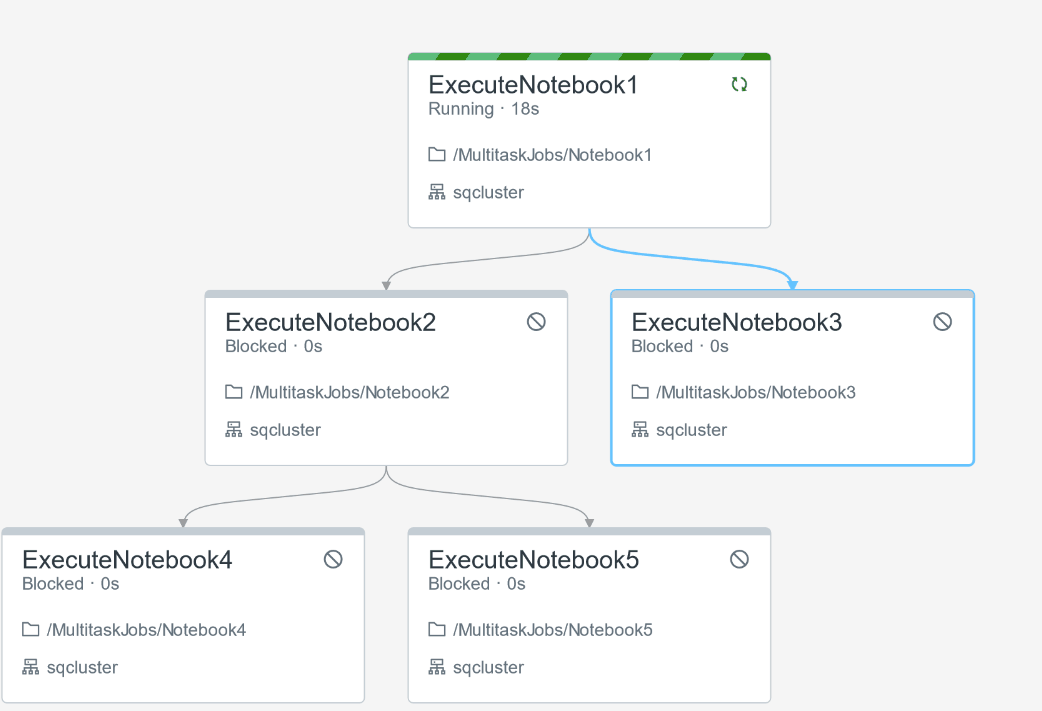Select the ExecuteNotebook1 task title
The width and height of the screenshot is (1042, 711).
pyautogui.click(x=533, y=85)
